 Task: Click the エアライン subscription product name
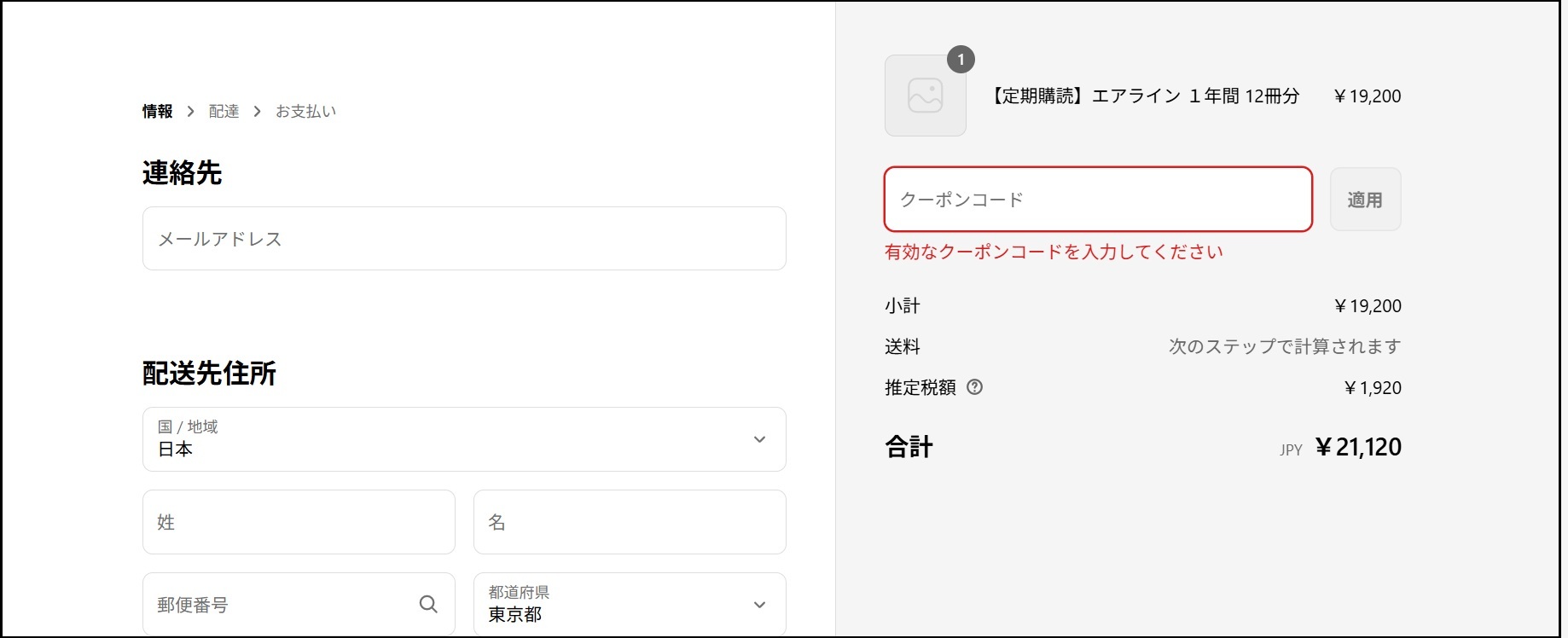click(x=1144, y=96)
